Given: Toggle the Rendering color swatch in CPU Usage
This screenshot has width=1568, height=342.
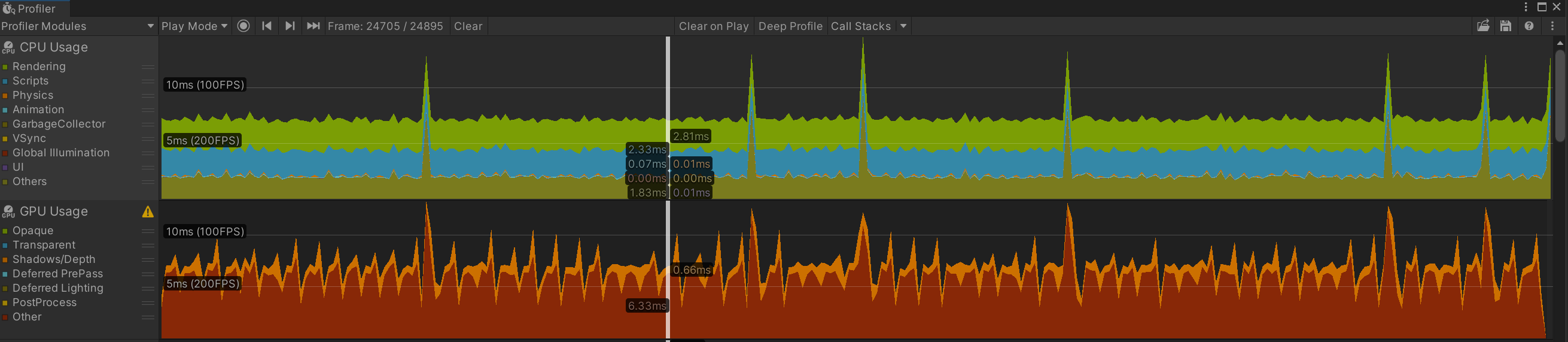Looking at the screenshot, I should click(5, 67).
